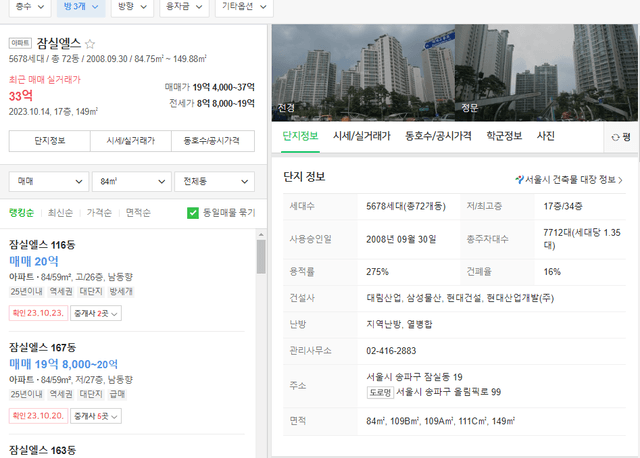This screenshot has width=640, height=458.
Task: Favorite 잠실엘스 with the star icon
Action: coord(90,44)
